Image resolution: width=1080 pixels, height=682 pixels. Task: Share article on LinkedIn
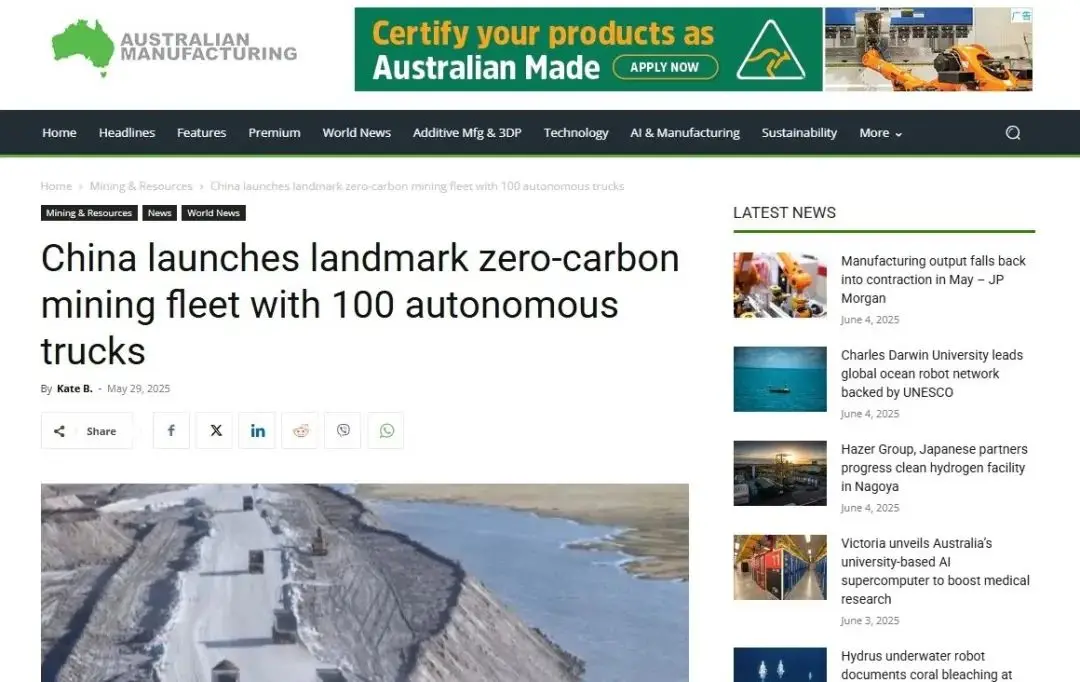pyautogui.click(x=258, y=431)
